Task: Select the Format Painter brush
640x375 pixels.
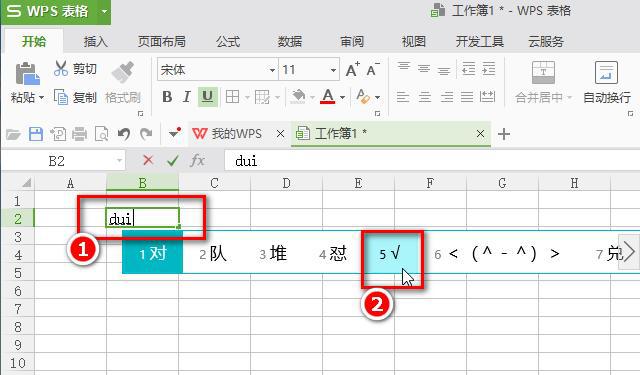Action: click(123, 72)
